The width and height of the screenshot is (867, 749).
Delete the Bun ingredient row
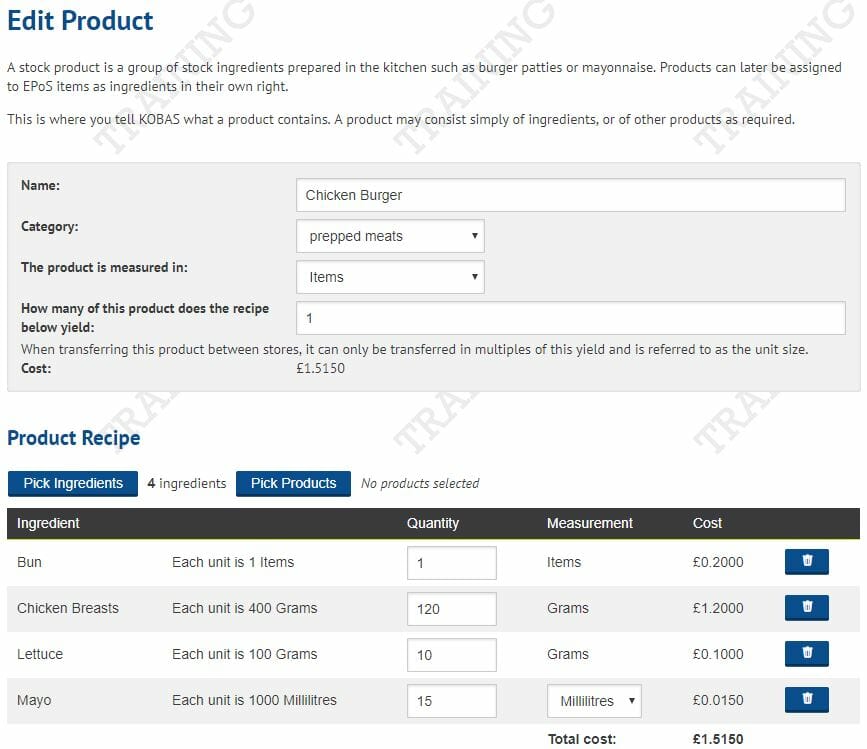pos(807,562)
